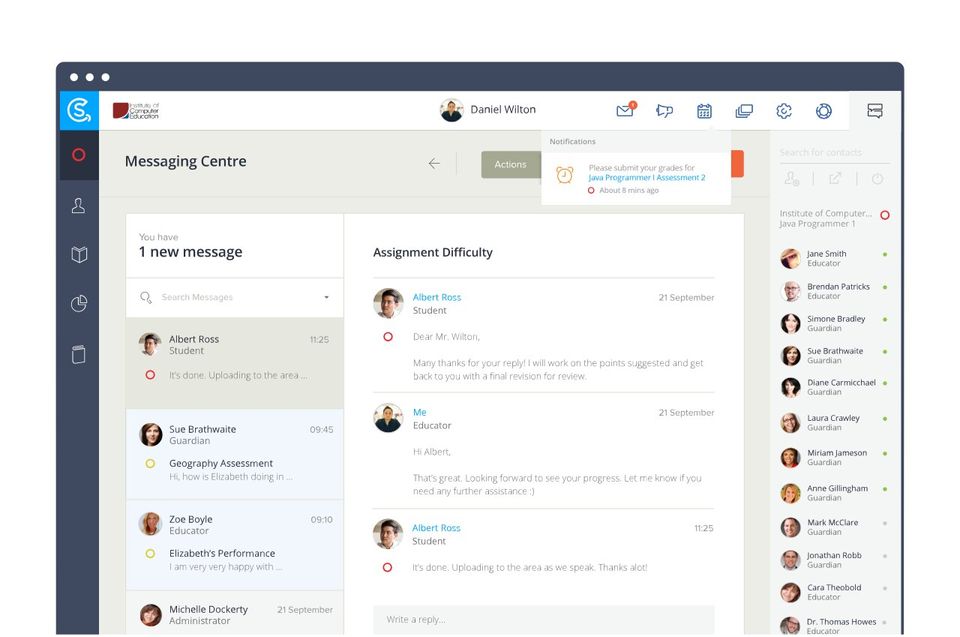Click the external link icon in contacts panel

tap(835, 178)
